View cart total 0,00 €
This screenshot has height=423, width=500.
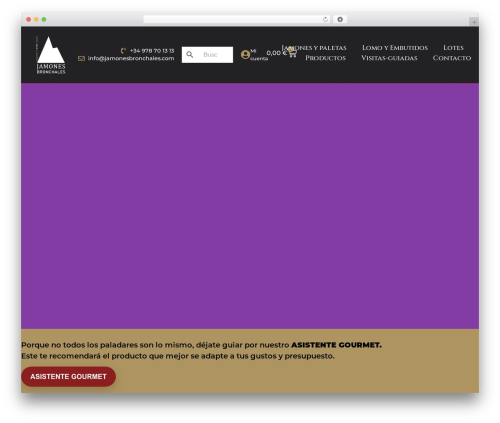(x=276, y=53)
